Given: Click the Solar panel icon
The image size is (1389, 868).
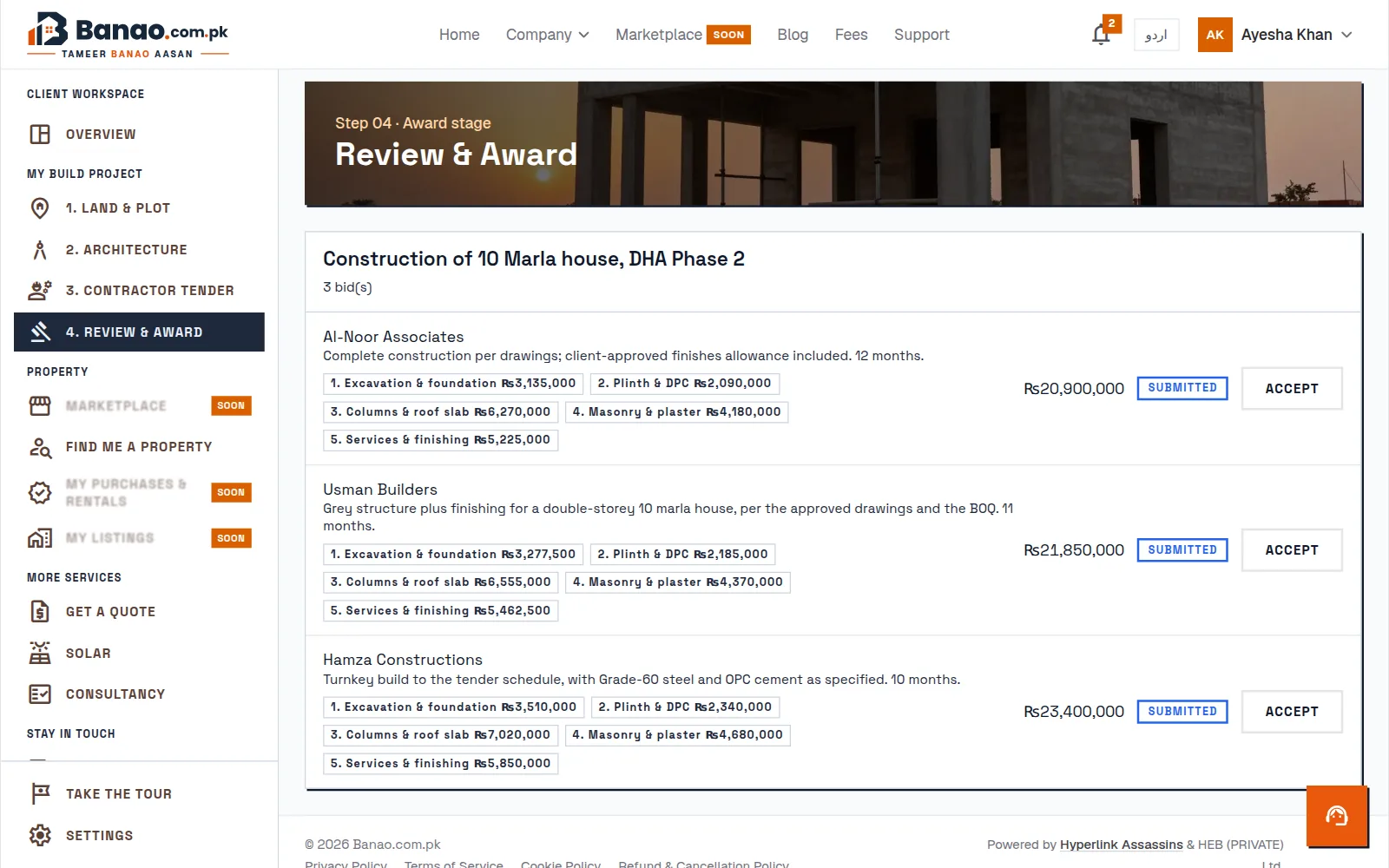Looking at the screenshot, I should click(40, 654).
